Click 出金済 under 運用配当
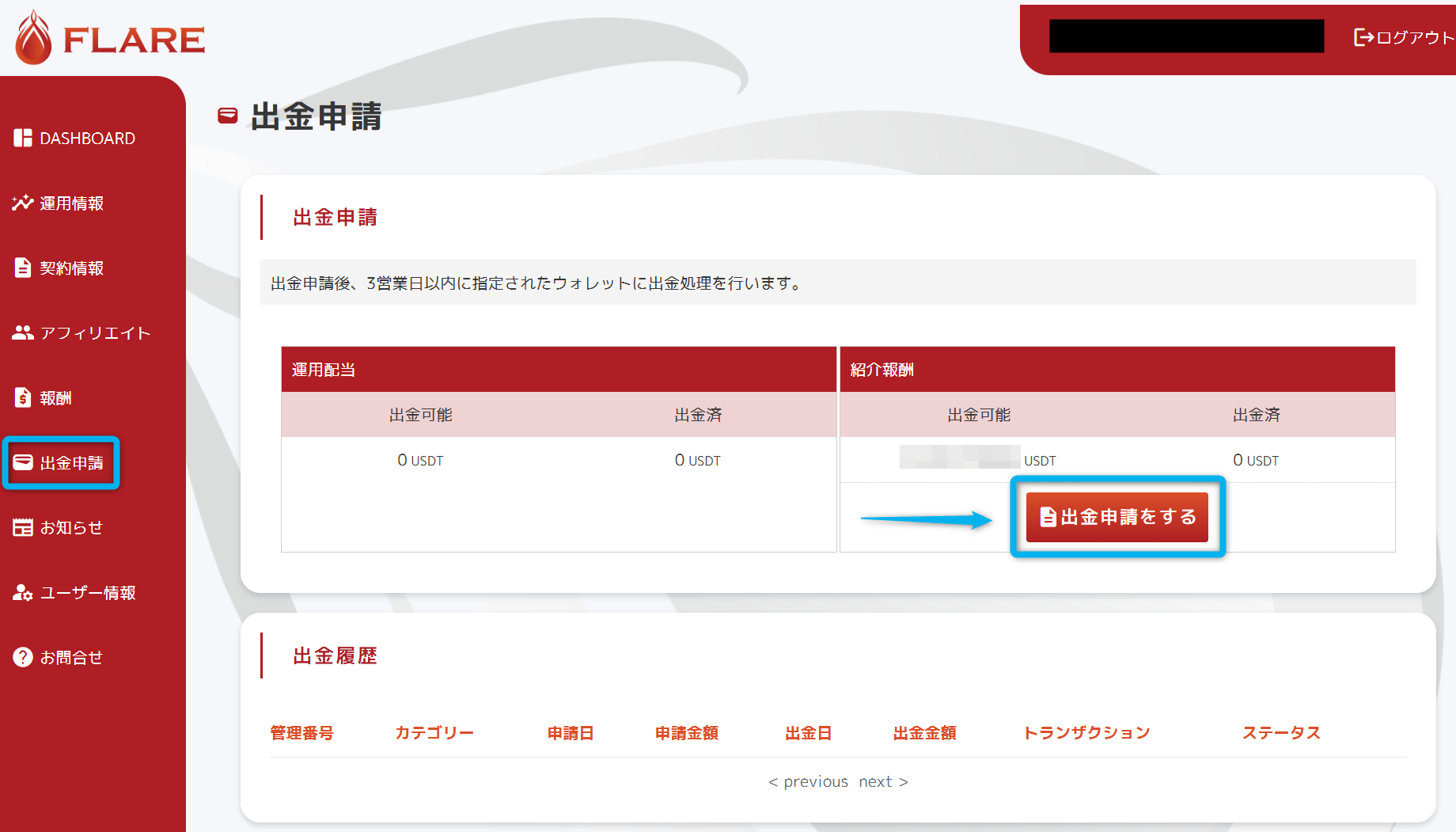 (x=698, y=415)
